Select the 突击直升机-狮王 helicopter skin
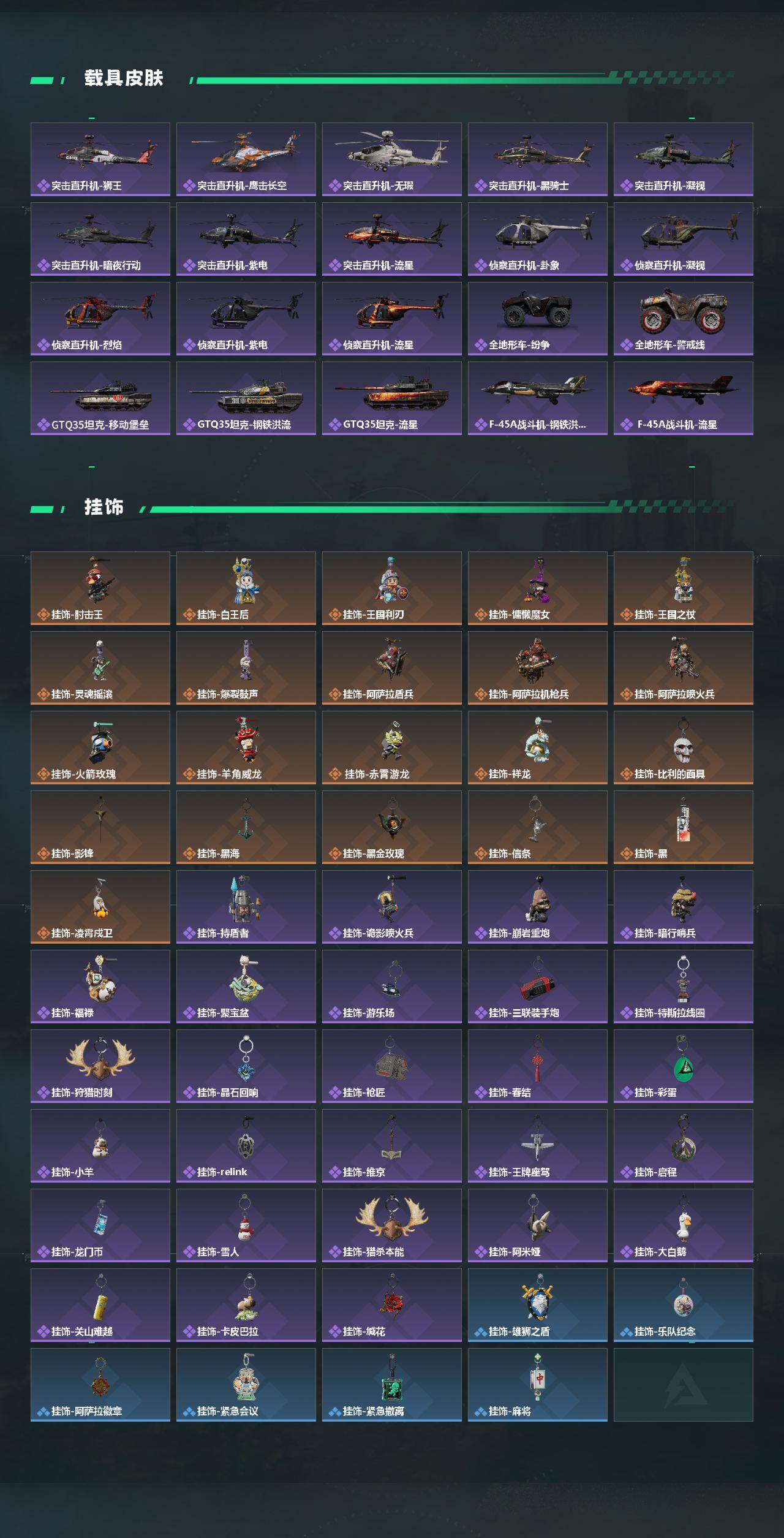784x1538 pixels. point(100,159)
